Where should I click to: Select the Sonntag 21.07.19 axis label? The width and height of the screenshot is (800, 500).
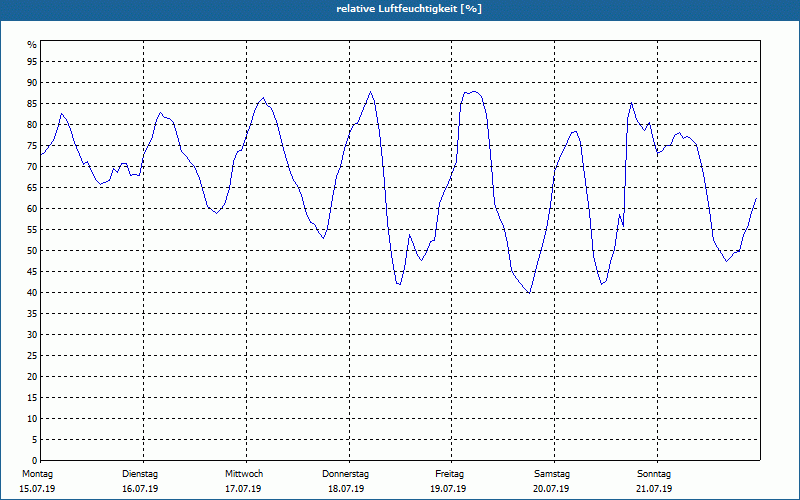click(x=654, y=481)
